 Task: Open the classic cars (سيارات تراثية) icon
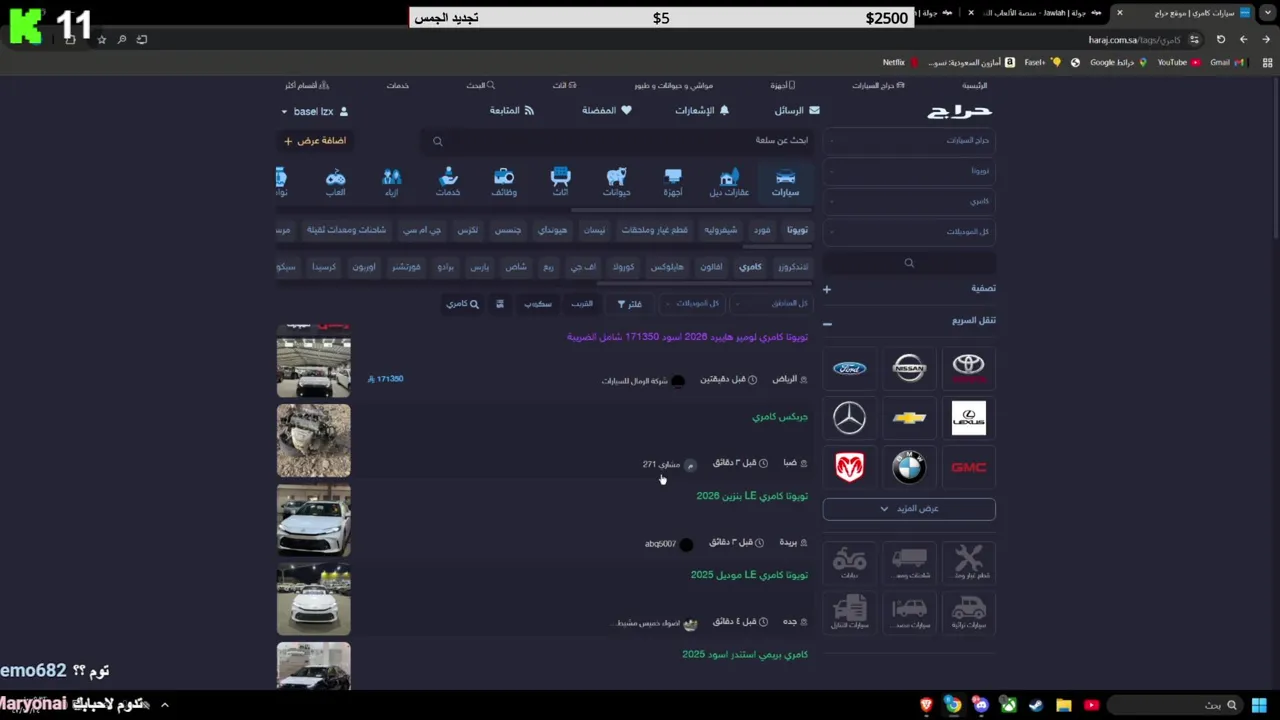pyautogui.click(x=968, y=612)
